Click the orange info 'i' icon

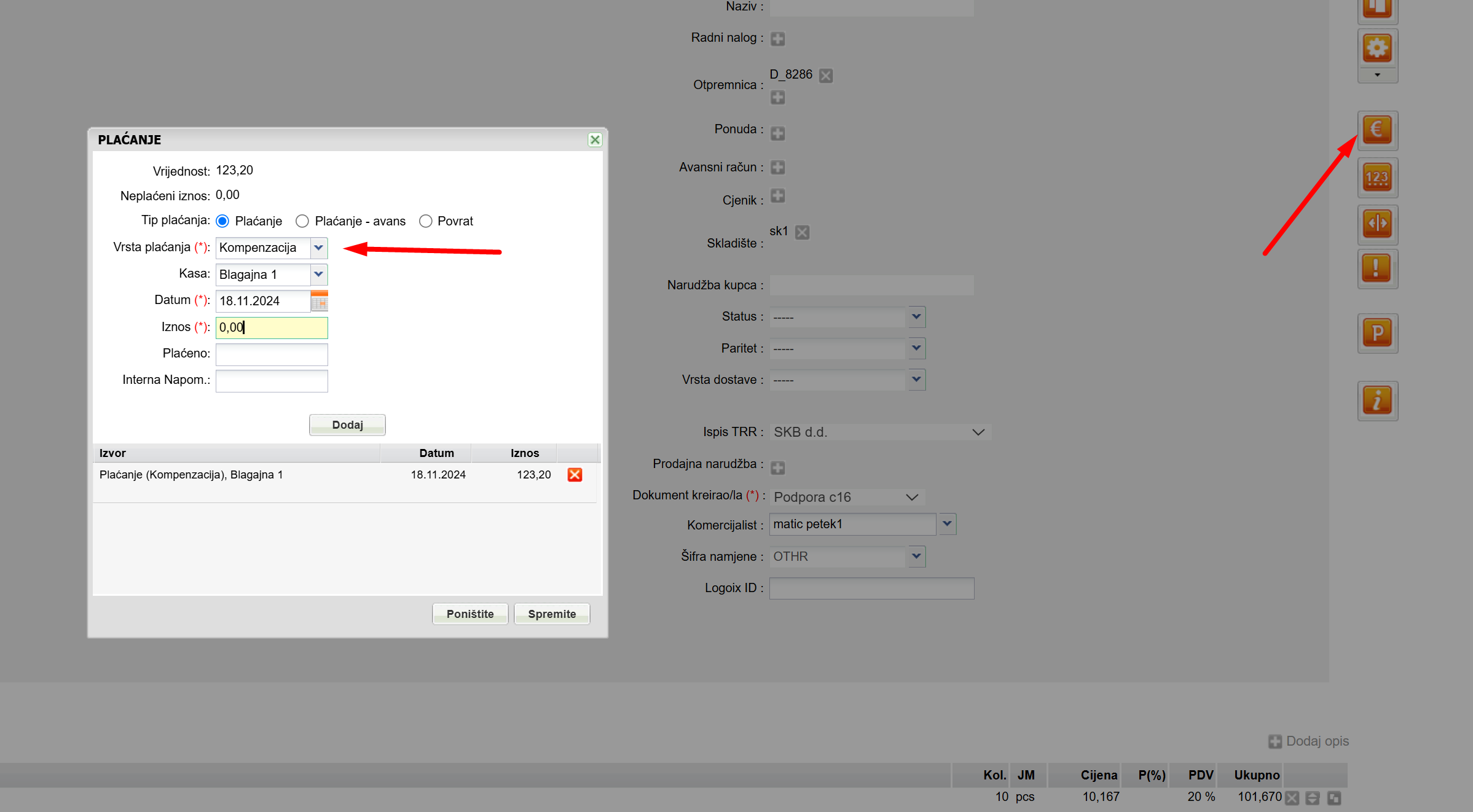click(1377, 400)
